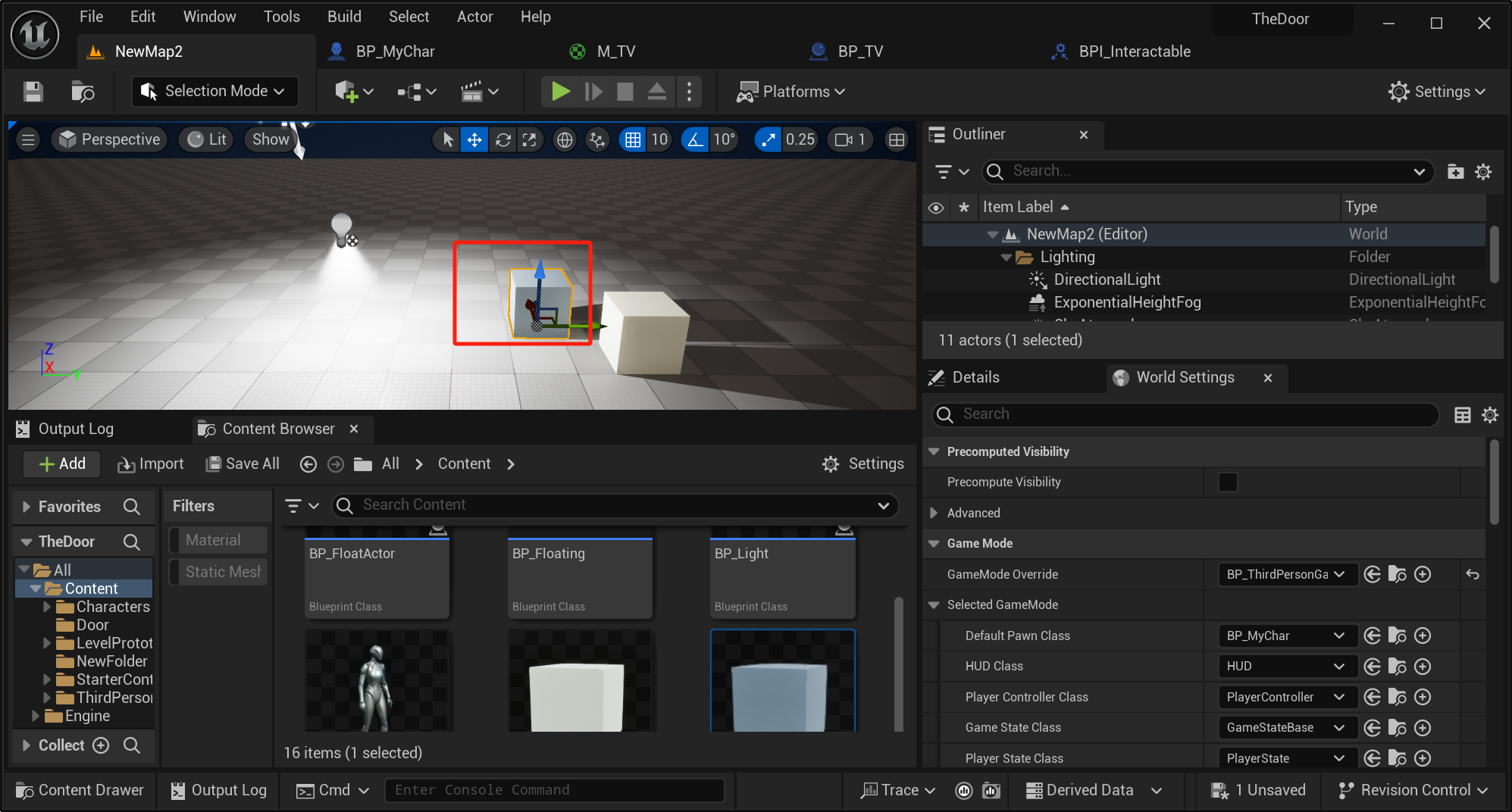This screenshot has width=1512, height=812.
Task: Switch to the Details panel tab
Action: click(975, 377)
